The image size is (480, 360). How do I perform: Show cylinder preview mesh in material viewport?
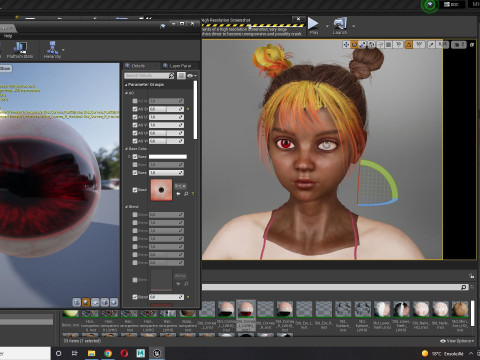pyautogui.click(x=77, y=302)
